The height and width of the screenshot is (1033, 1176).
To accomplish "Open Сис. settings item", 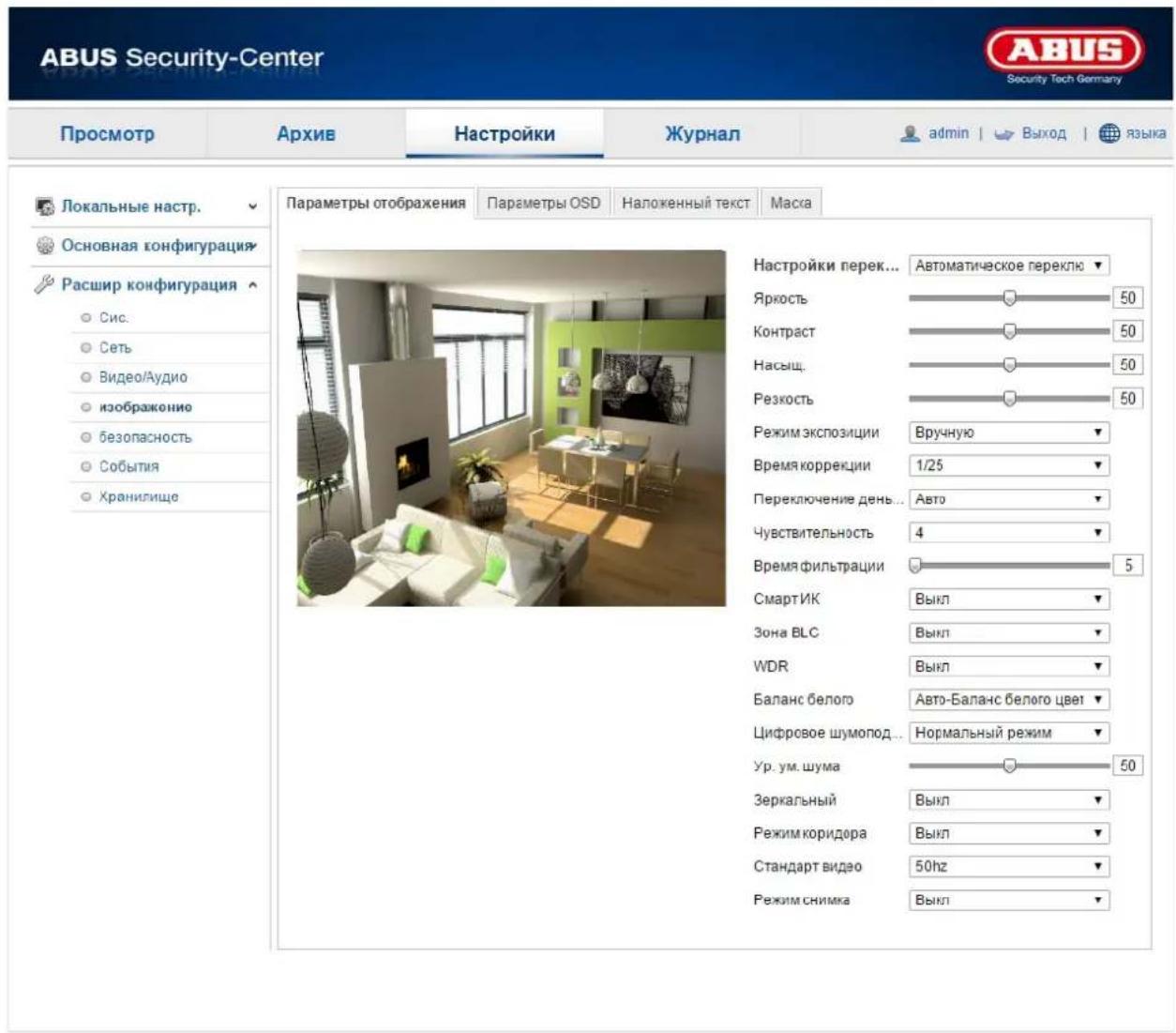I will [x=113, y=317].
